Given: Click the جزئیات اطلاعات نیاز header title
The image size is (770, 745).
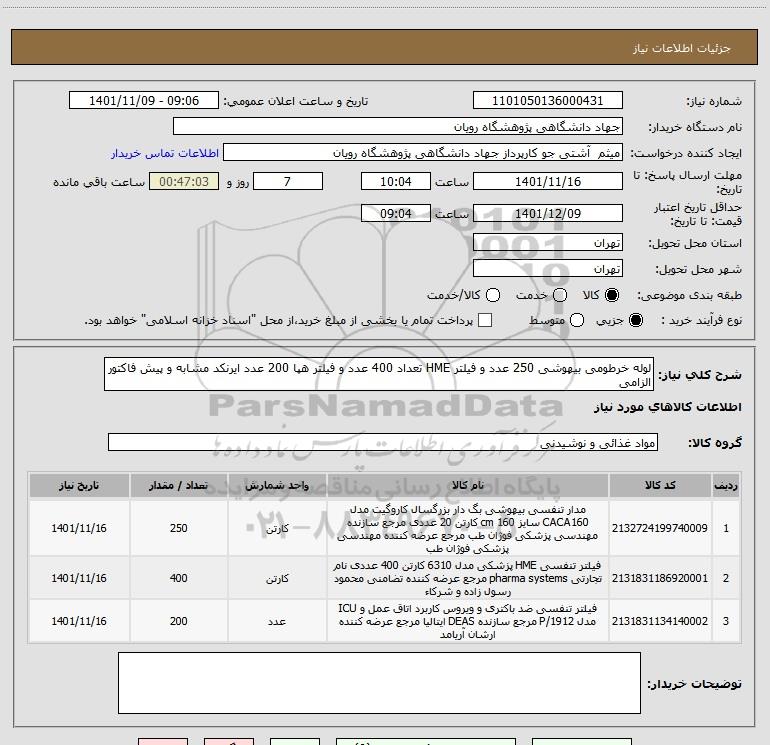Looking at the screenshot, I should click(682, 48).
